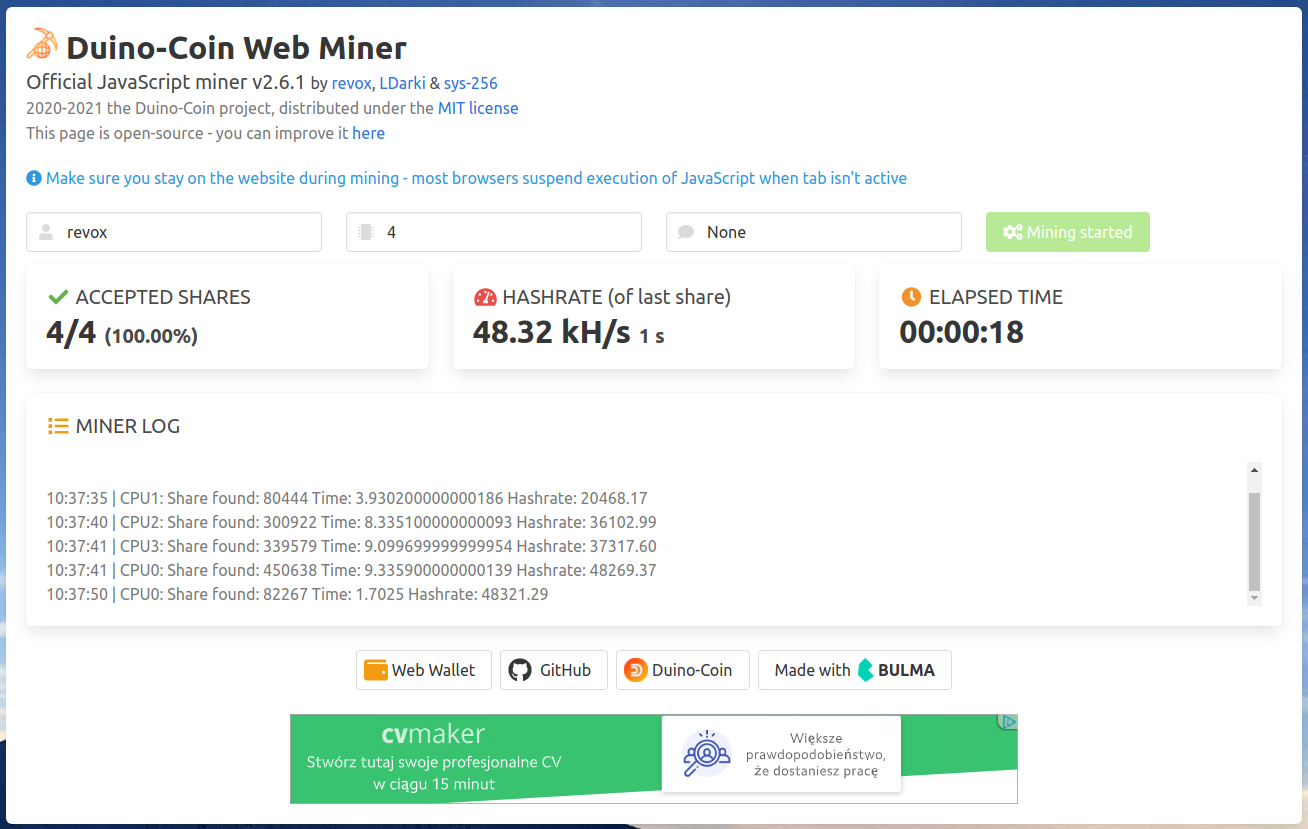Click the MINER LOG heading
Screen dimensions: 1308x829
[128, 426]
